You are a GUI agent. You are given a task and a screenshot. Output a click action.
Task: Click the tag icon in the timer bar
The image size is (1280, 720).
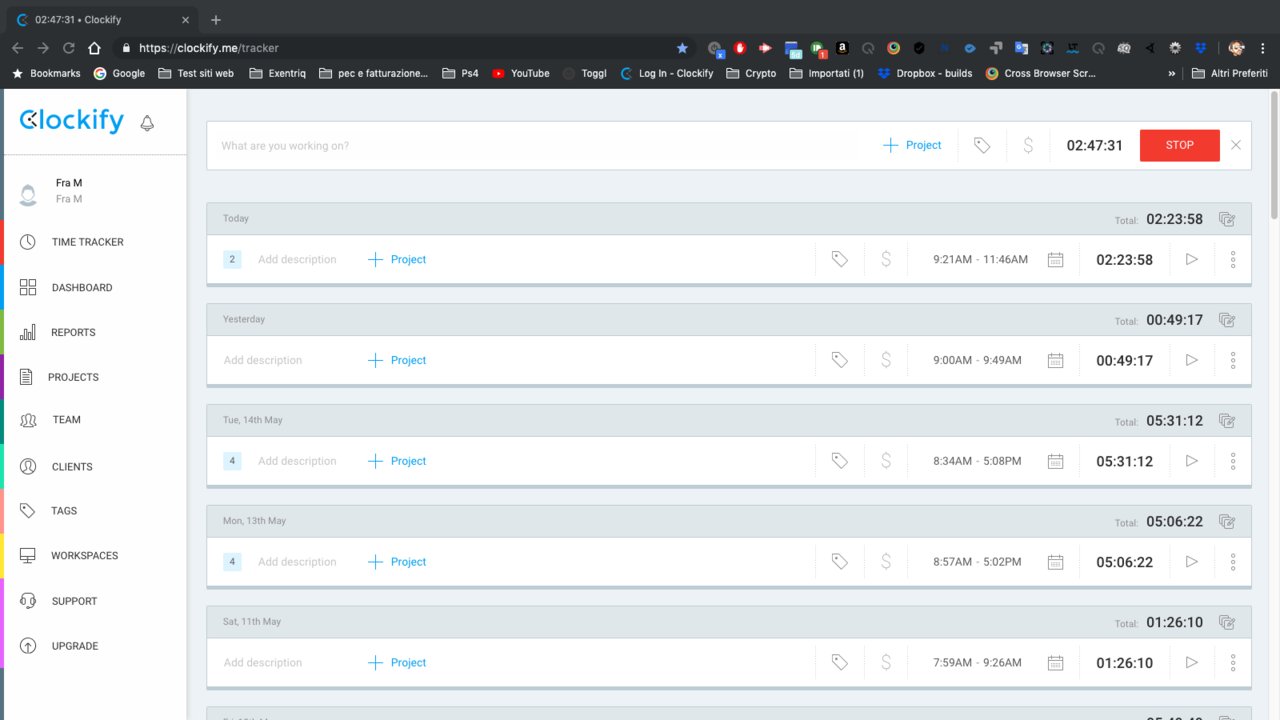coord(982,145)
